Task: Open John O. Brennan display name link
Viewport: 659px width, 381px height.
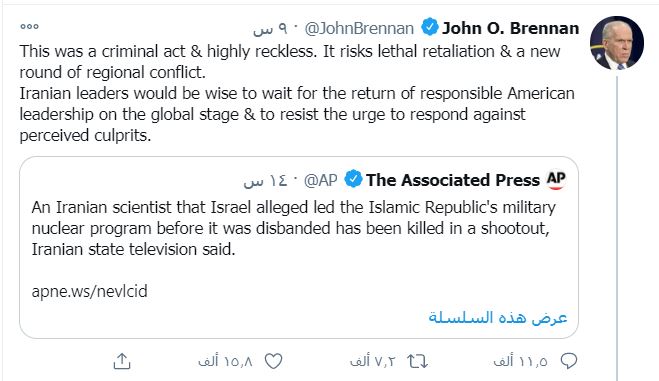Action: (x=510, y=28)
